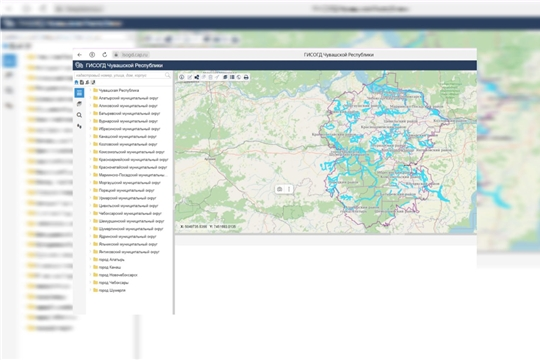Click the camera icon on the map
540x360 pixels.
pos(280,189)
